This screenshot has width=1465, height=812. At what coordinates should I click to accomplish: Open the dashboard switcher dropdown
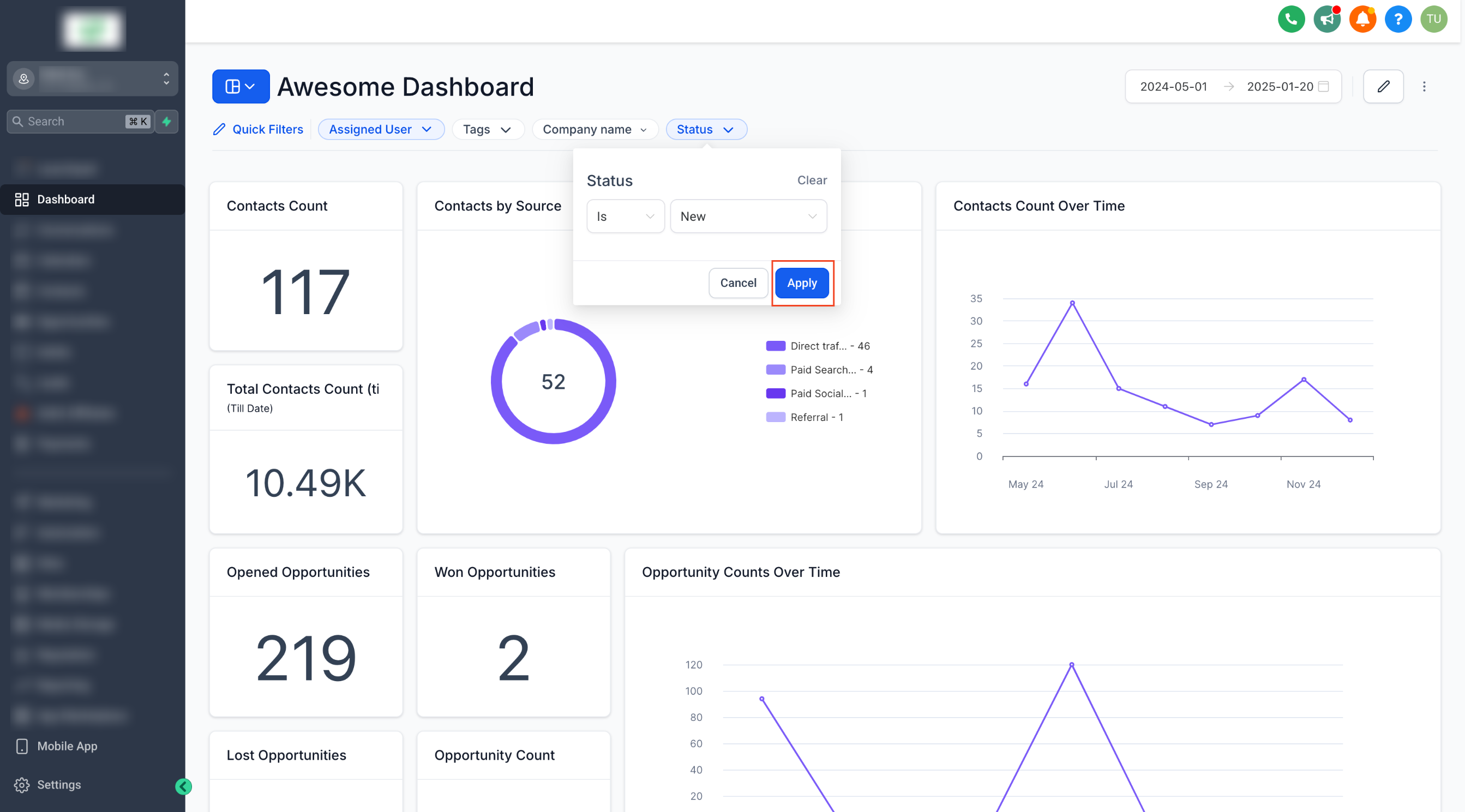coord(241,86)
